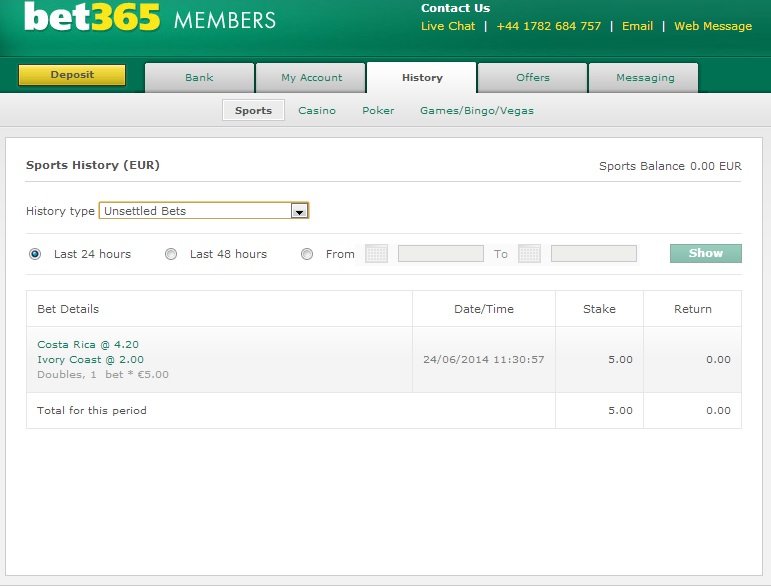
Task: Select the Sports sub-tab
Action: click(253, 110)
